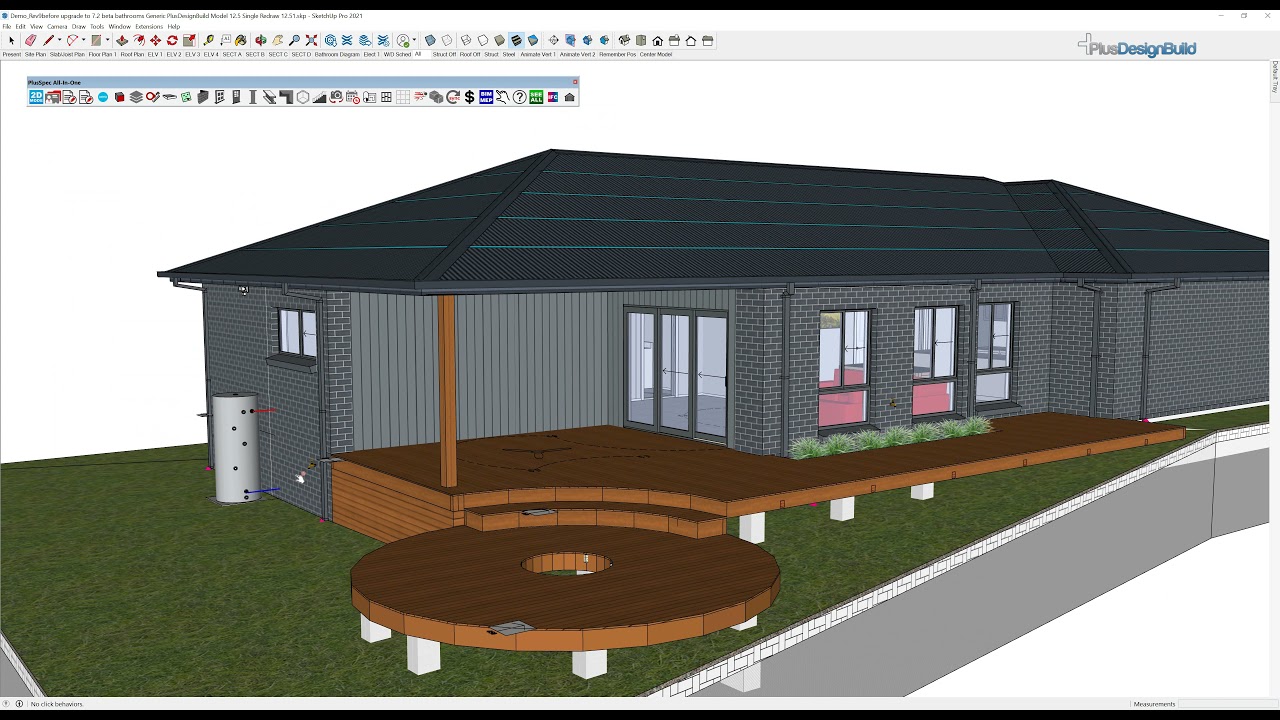The height and width of the screenshot is (720, 1280).
Task: Select the Paint Bucket tool
Action: (240, 41)
